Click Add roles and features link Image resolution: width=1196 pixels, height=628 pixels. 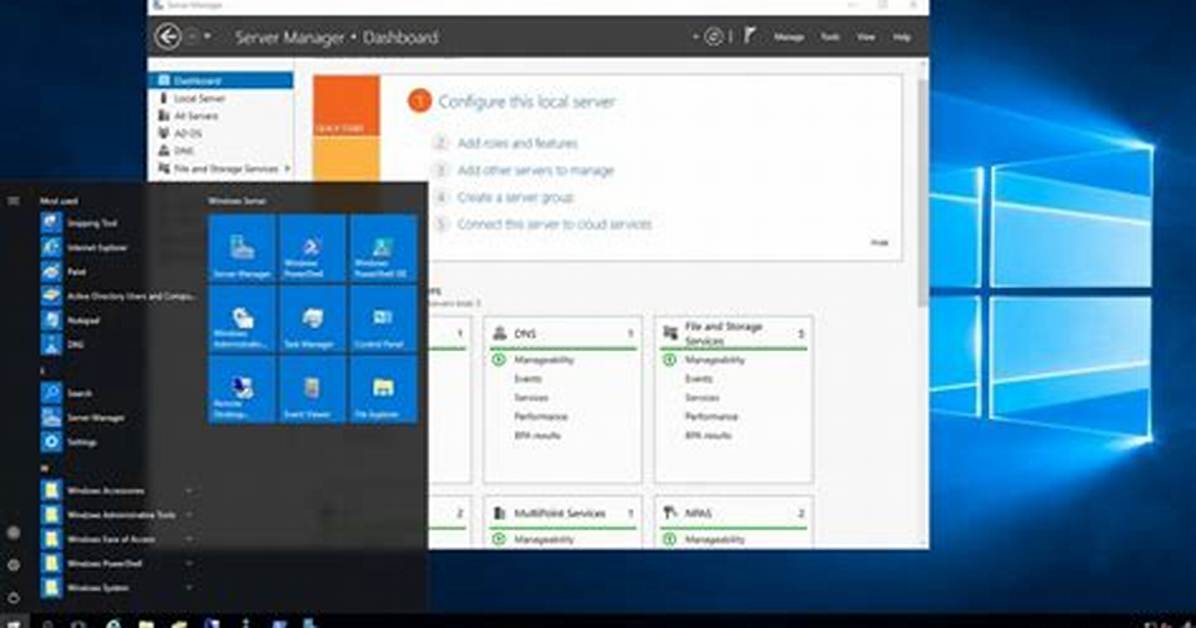(x=517, y=143)
